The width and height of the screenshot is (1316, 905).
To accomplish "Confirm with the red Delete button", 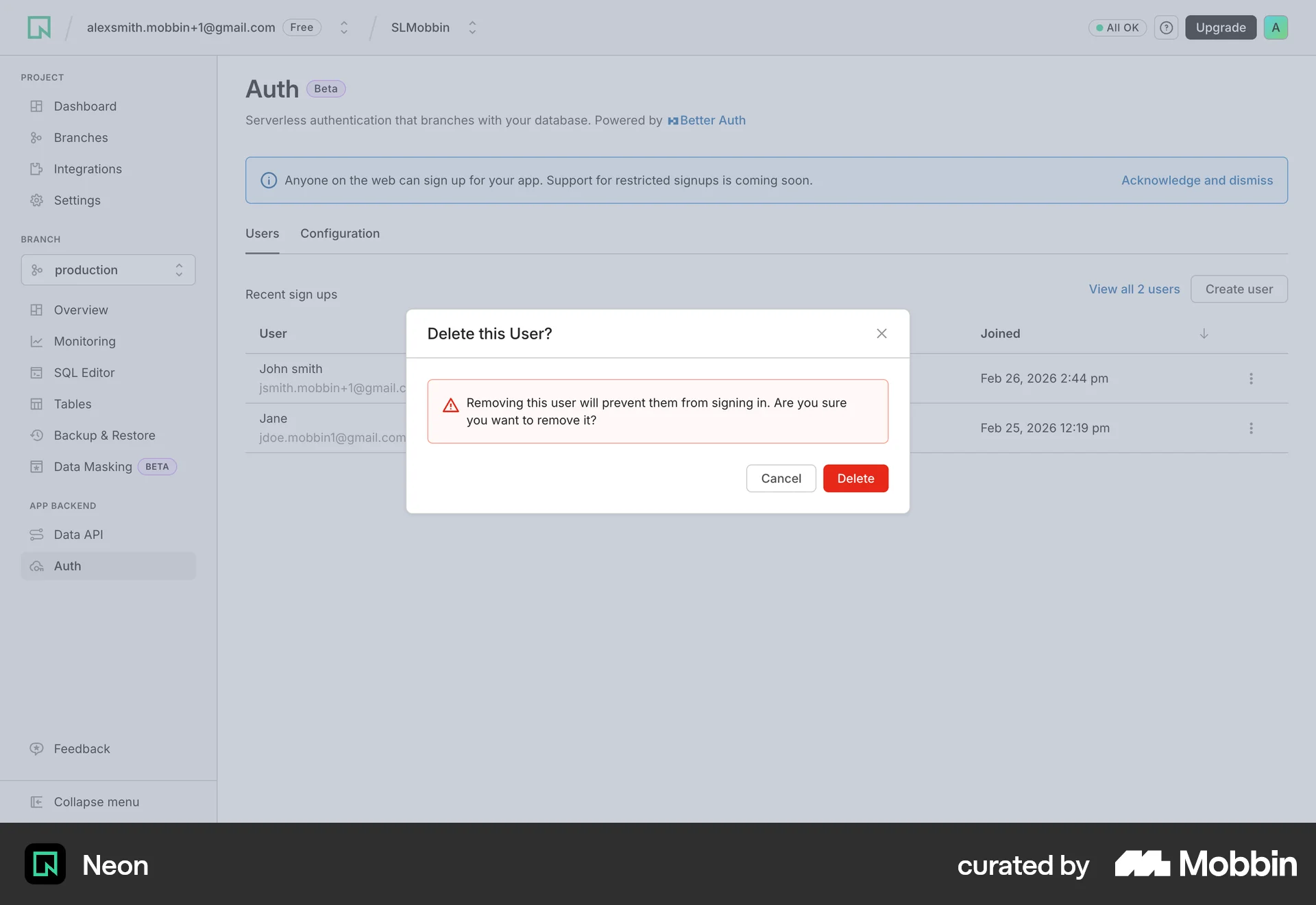I will [x=855, y=479].
